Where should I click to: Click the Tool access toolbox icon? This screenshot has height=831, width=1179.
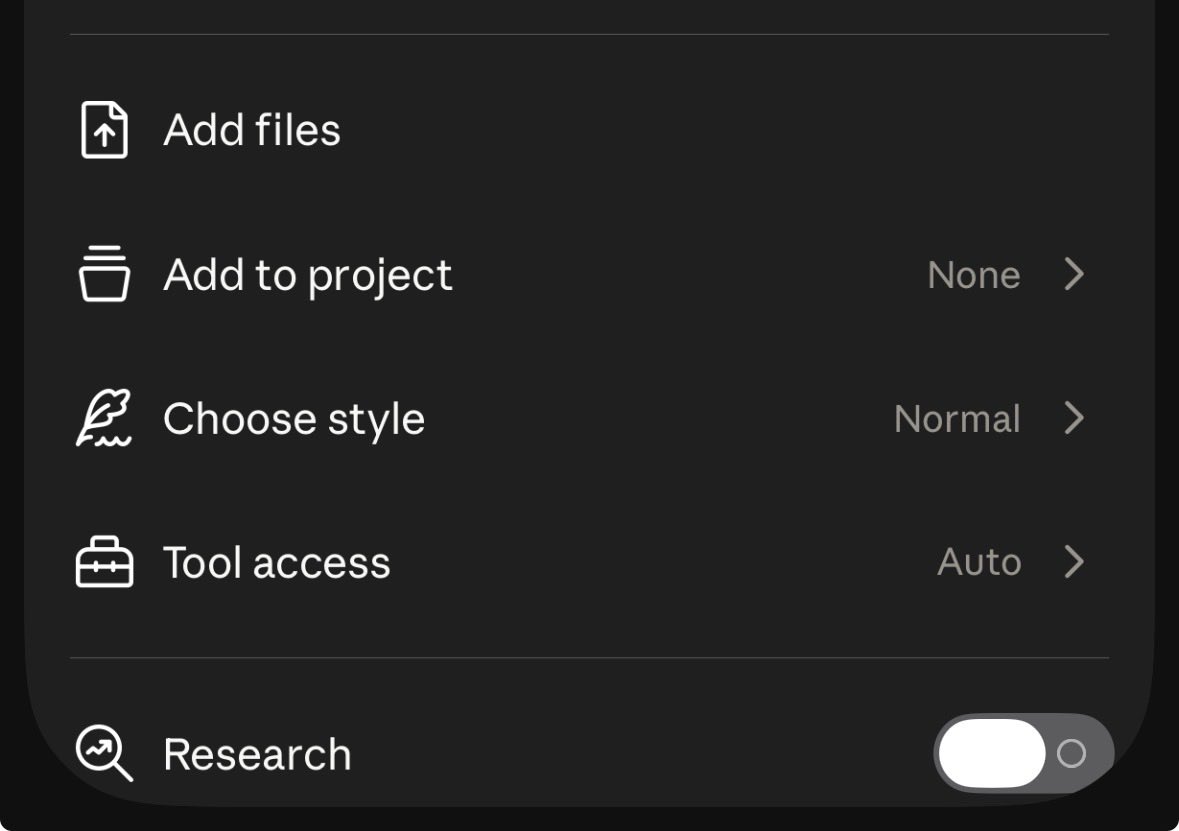click(x=105, y=562)
